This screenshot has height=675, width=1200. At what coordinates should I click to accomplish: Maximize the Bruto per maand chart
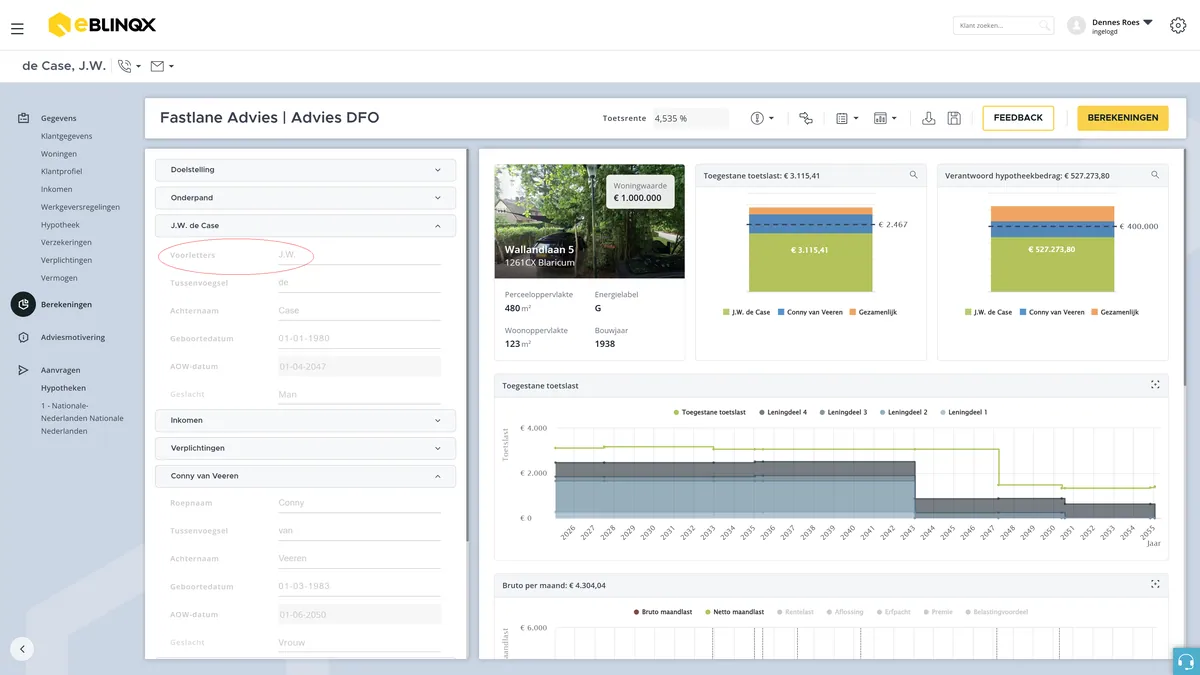tap(1155, 584)
